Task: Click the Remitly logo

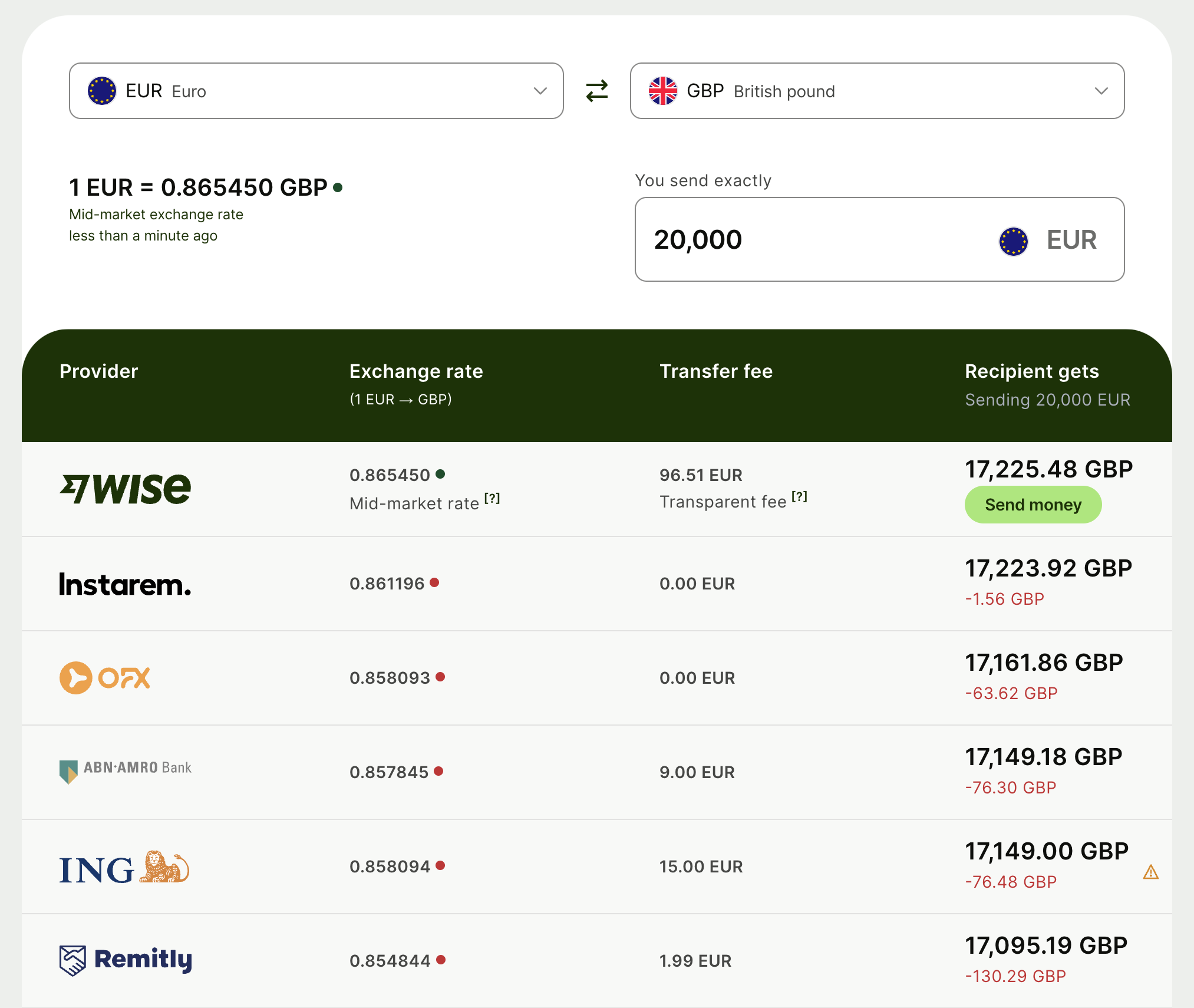Action: coord(126,960)
